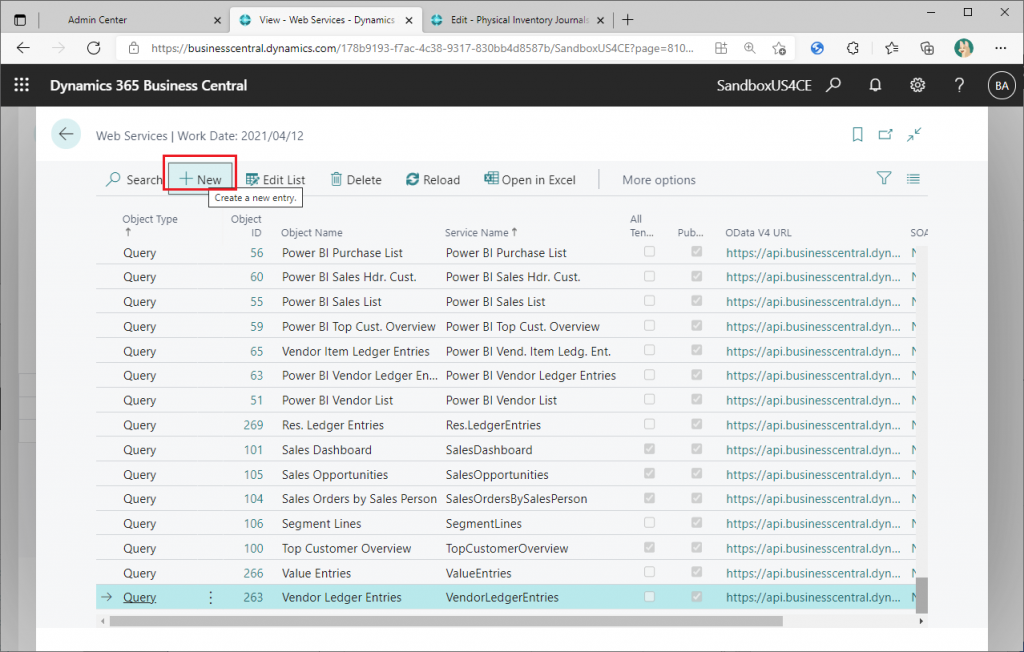
Task: Toggle Published checkbox for Power BI Sales List
Action: coord(697,301)
